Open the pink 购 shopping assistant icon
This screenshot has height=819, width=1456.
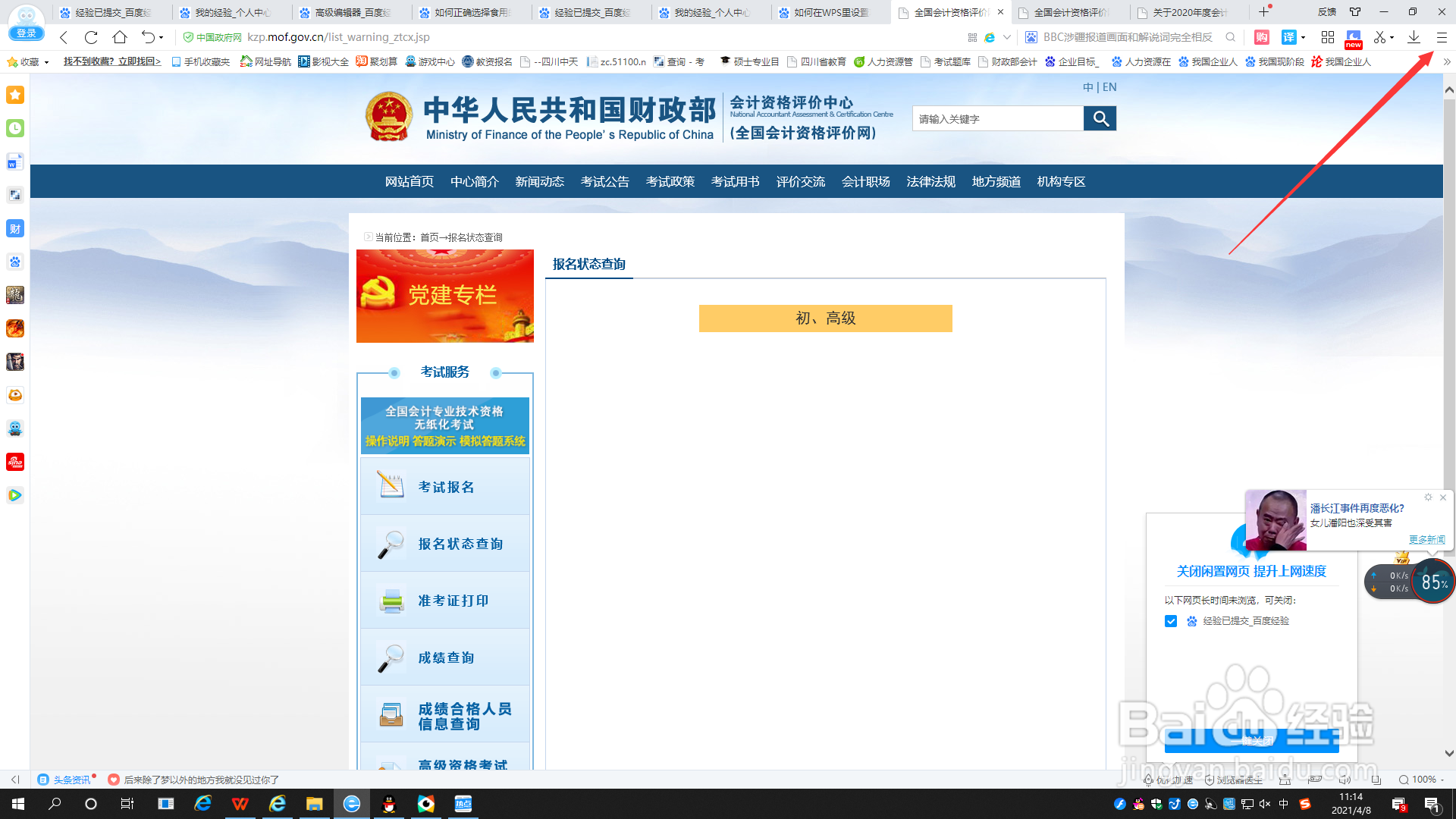pos(1261,37)
